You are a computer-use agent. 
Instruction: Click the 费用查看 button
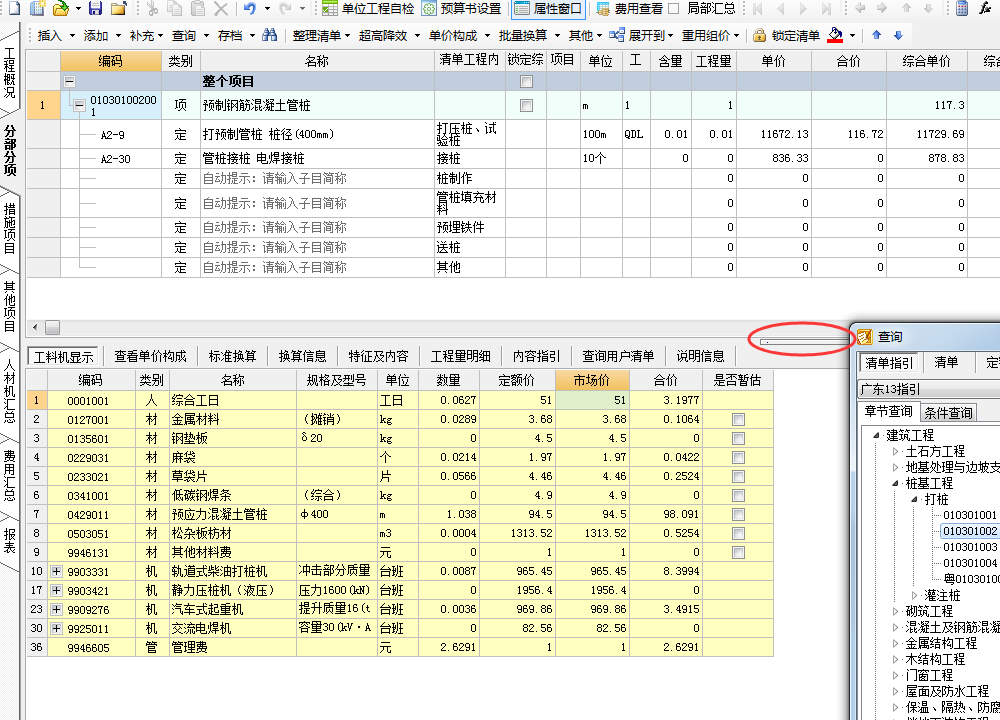[x=629, y=8]
